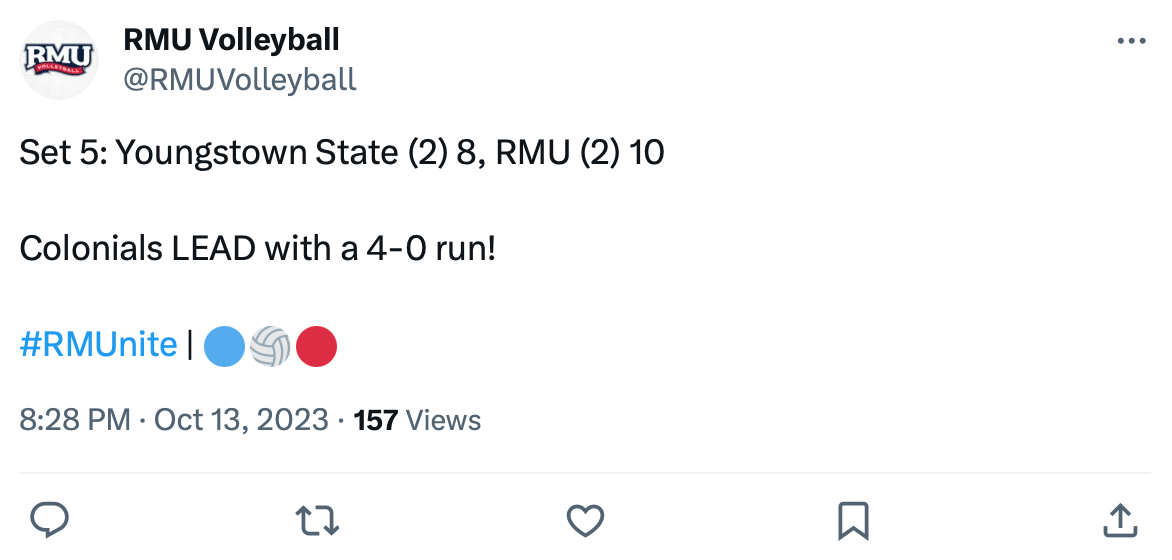The width and height of the screenshot is (1172, 560).
Task: Click the volleyball emoji
Action: click(270, 345)
